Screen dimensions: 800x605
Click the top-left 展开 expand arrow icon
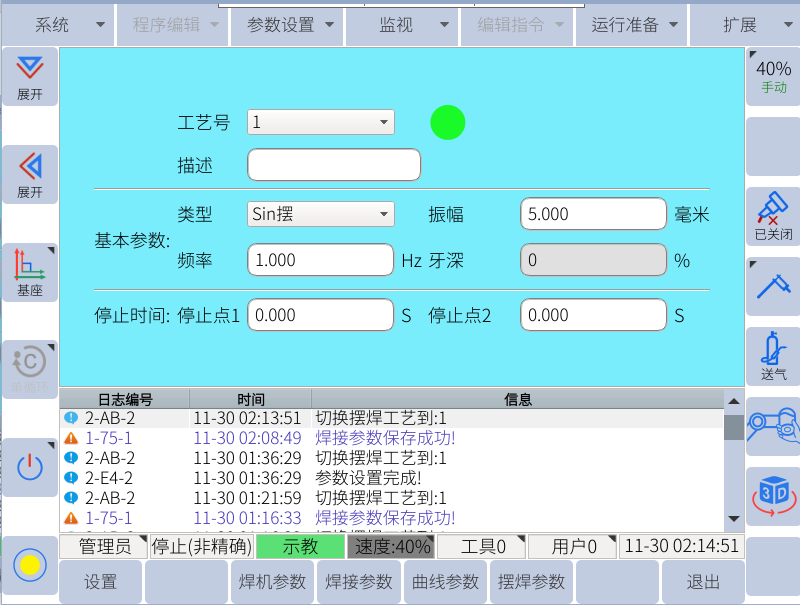click(x=30, y=76)
